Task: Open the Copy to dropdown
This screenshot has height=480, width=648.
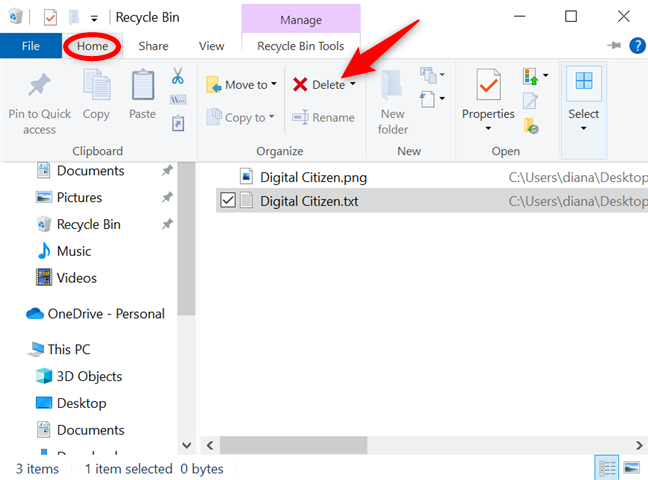Action: click(241, 117)
